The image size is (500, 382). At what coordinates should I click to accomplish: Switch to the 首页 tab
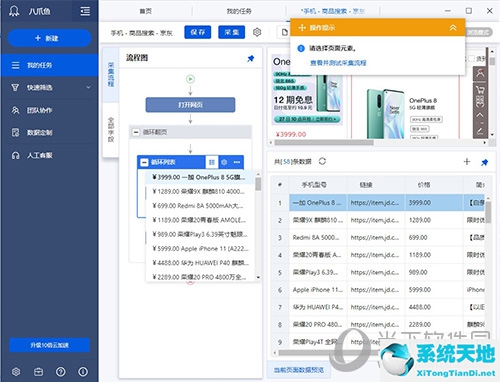(146, 11)
